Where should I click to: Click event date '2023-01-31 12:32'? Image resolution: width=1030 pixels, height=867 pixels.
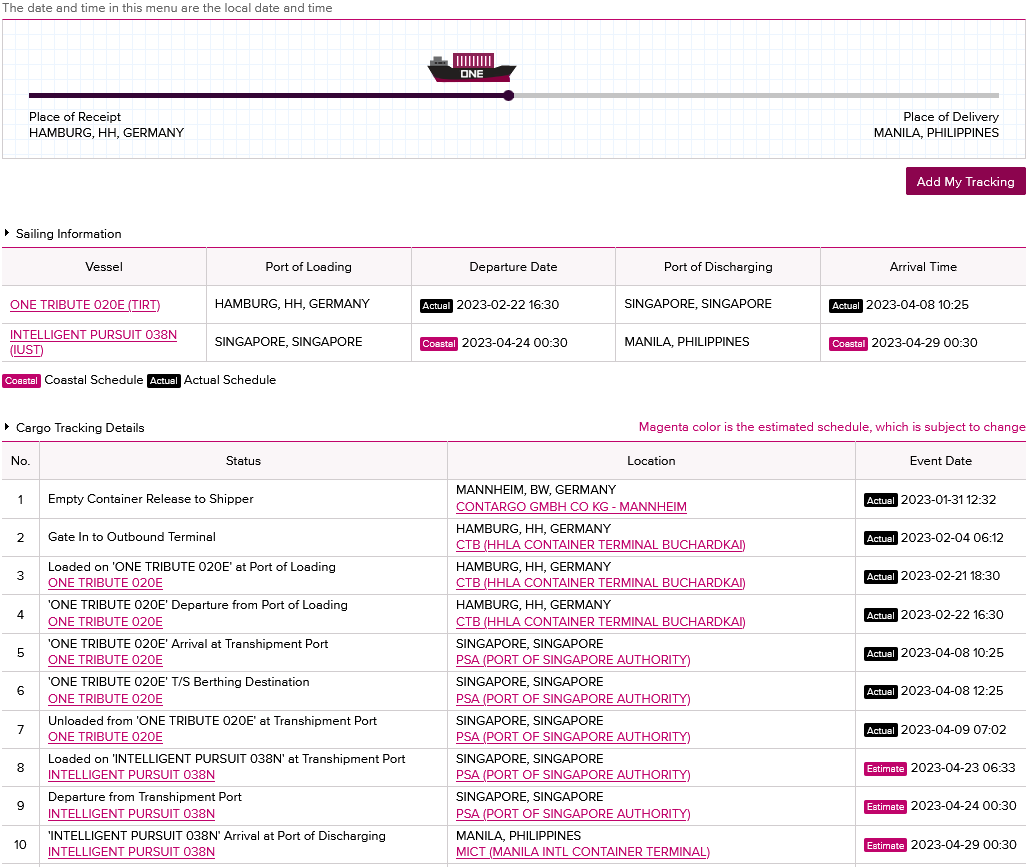(x=948, y=500)
